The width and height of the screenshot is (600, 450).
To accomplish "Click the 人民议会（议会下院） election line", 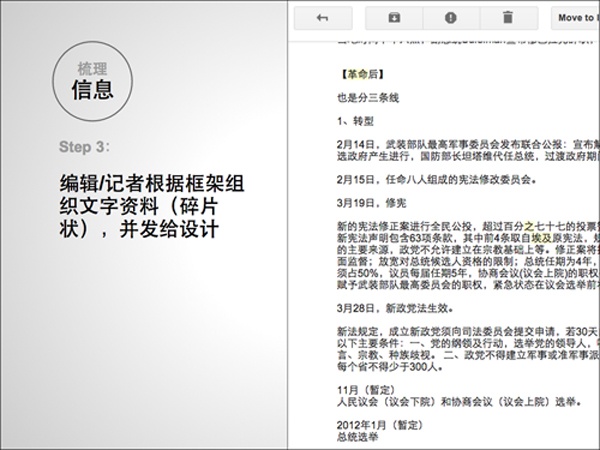I will (x=460, y=402).
